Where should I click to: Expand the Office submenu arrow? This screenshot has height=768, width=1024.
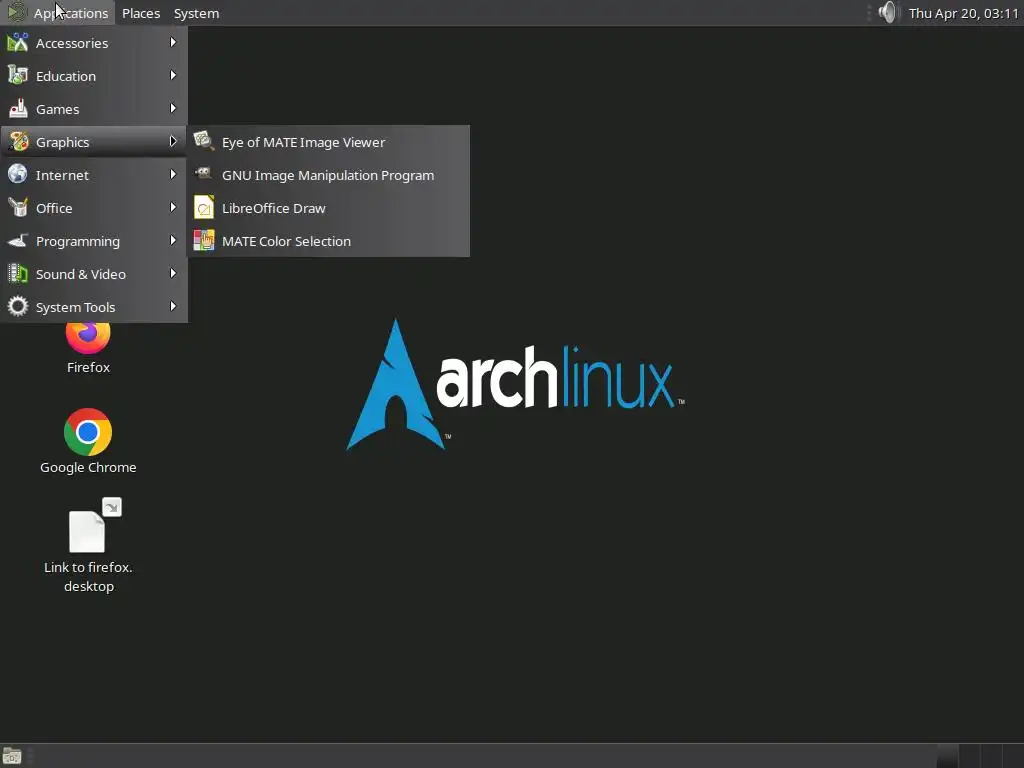click(x=173, y=207)
